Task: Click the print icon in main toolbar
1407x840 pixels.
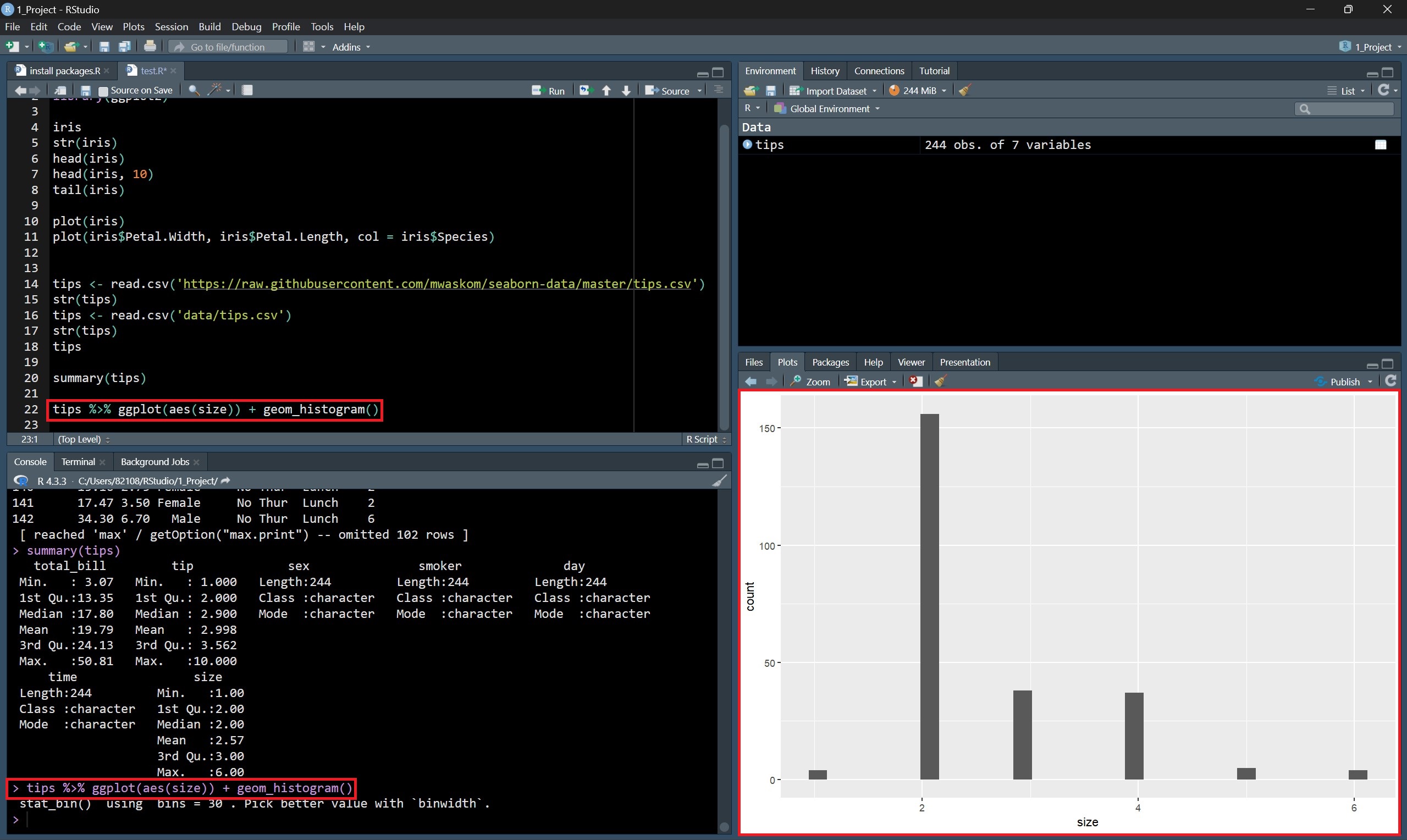Action: pos(150,46)
